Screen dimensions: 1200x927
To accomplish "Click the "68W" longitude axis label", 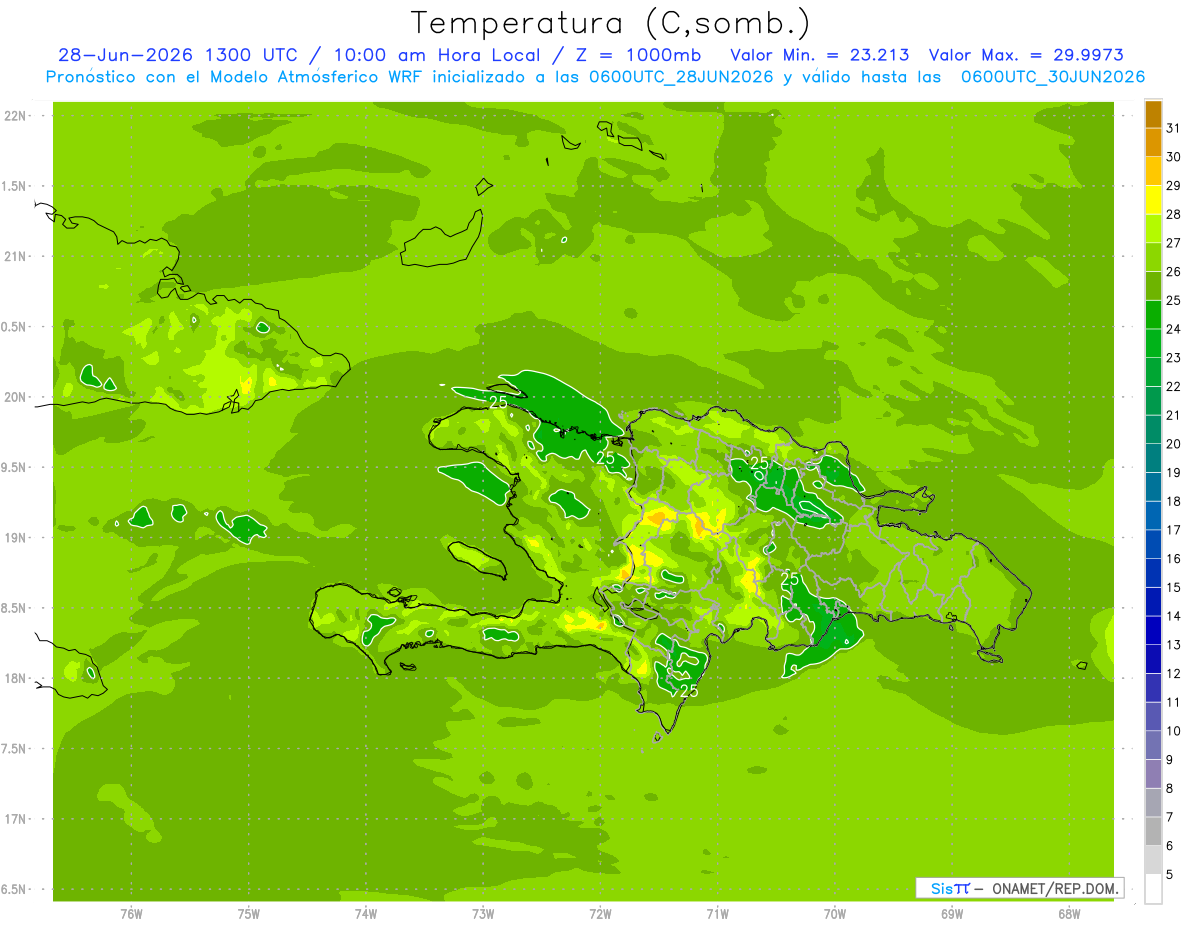I will (1068, 913).
